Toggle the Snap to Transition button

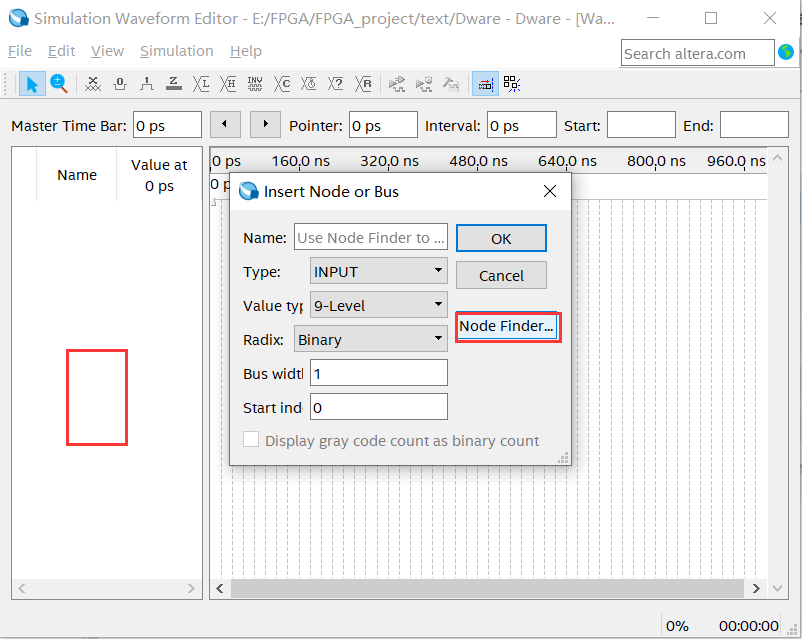[x=485, y=84]
